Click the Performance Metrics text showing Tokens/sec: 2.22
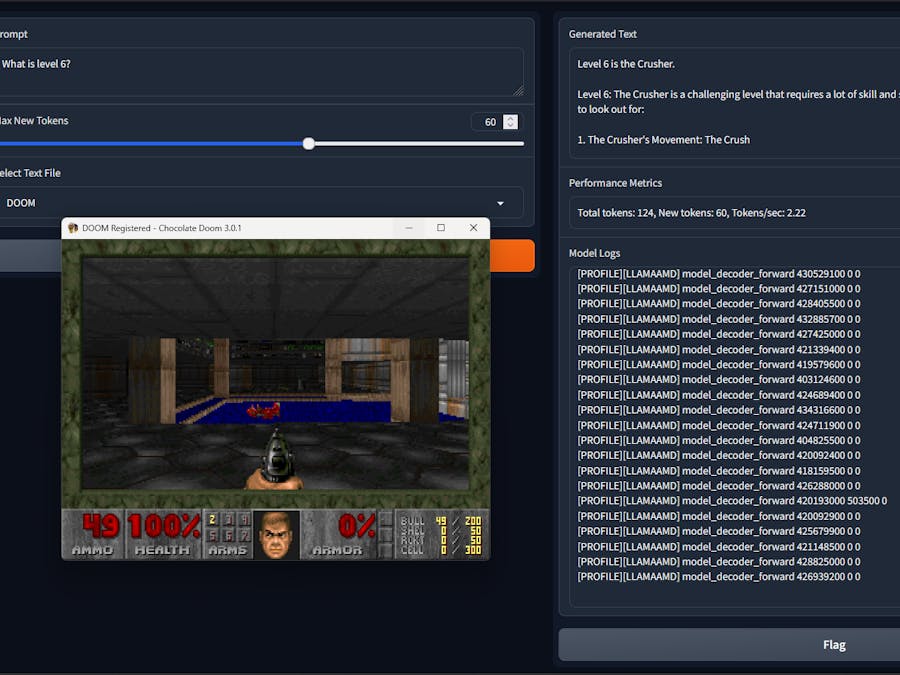The height and width of the screenshot is (675, 900). 691,213
